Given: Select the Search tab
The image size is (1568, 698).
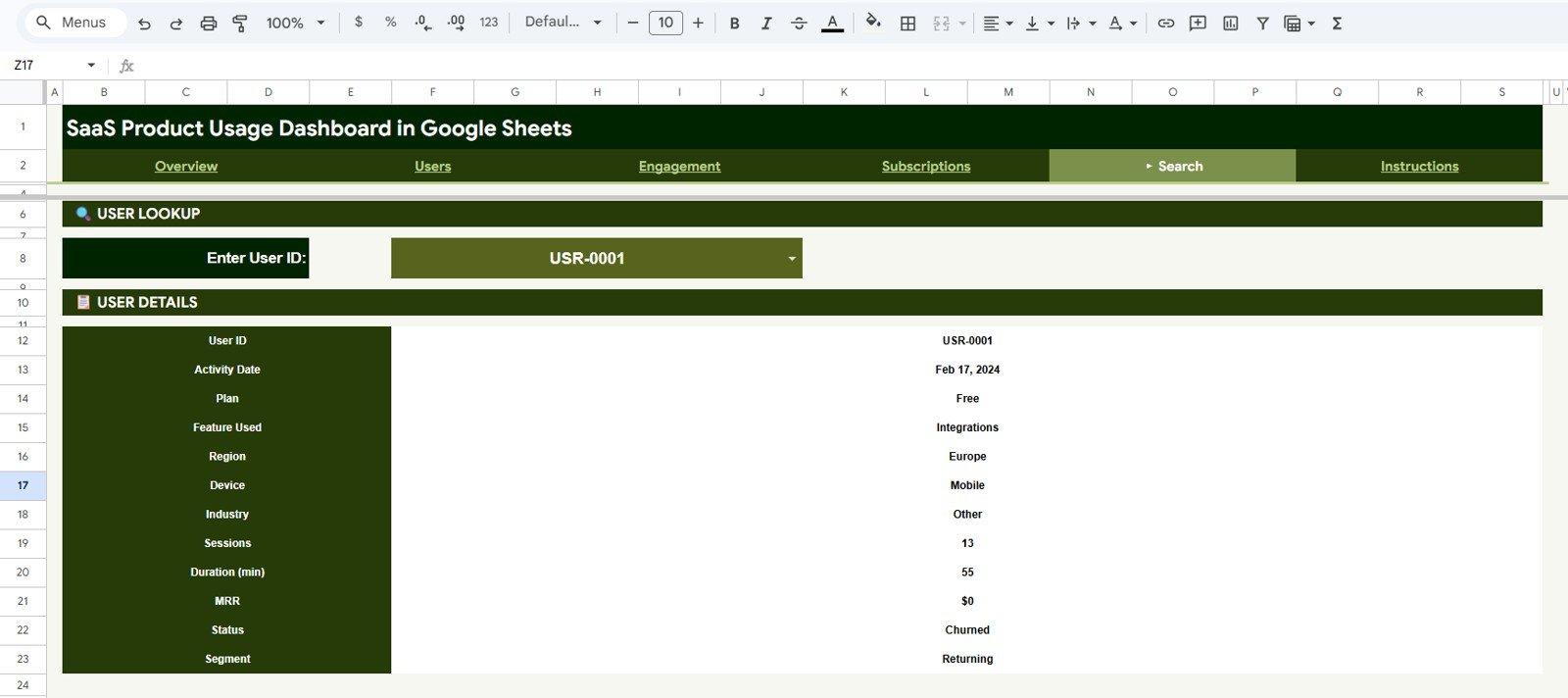Looking at the screenshot, I should [1172, 166].
